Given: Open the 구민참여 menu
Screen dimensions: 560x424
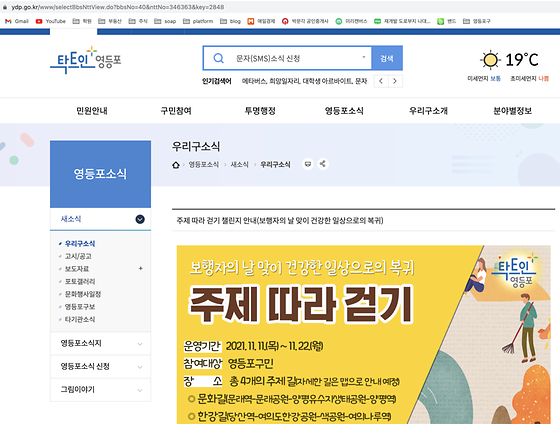Looking at the screenshot, I should (176, 111).
